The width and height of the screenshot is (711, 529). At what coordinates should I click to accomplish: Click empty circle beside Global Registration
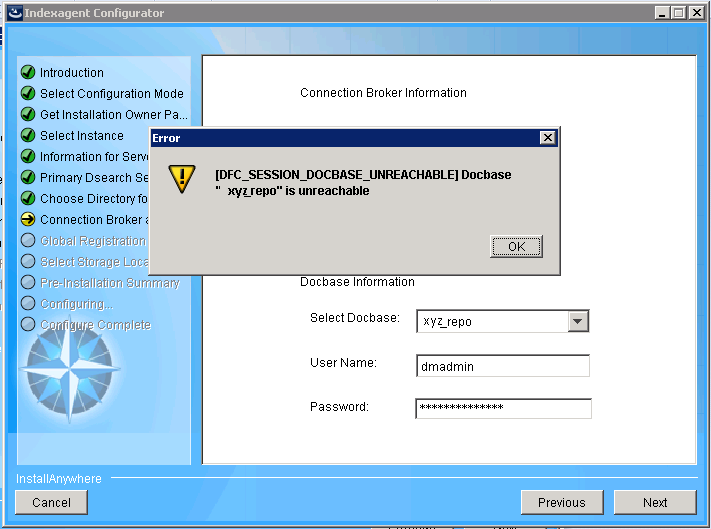click(x=28, y=240)
